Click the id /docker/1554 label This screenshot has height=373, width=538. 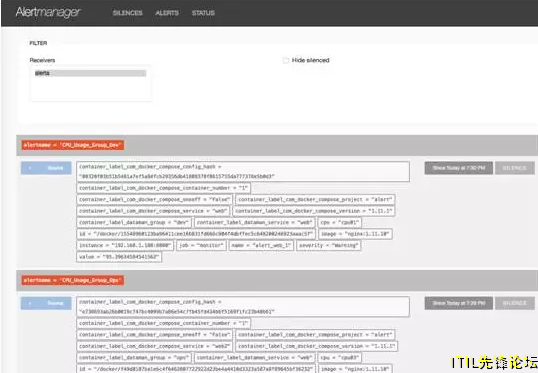(196, 234)
